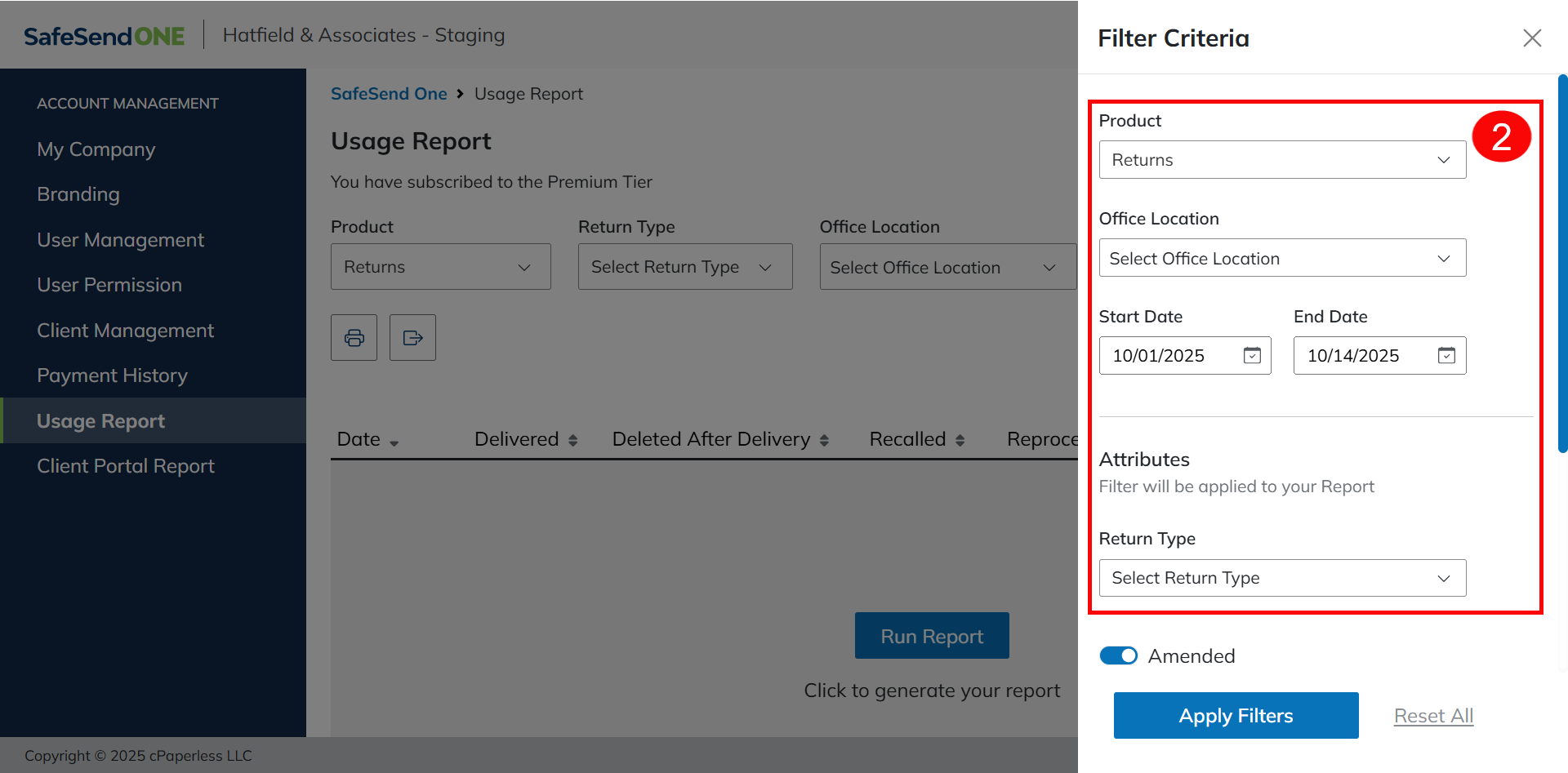Close the Filter Criteria panel
Viewport: 1568px width, 773px height.
pos(1531,38)
